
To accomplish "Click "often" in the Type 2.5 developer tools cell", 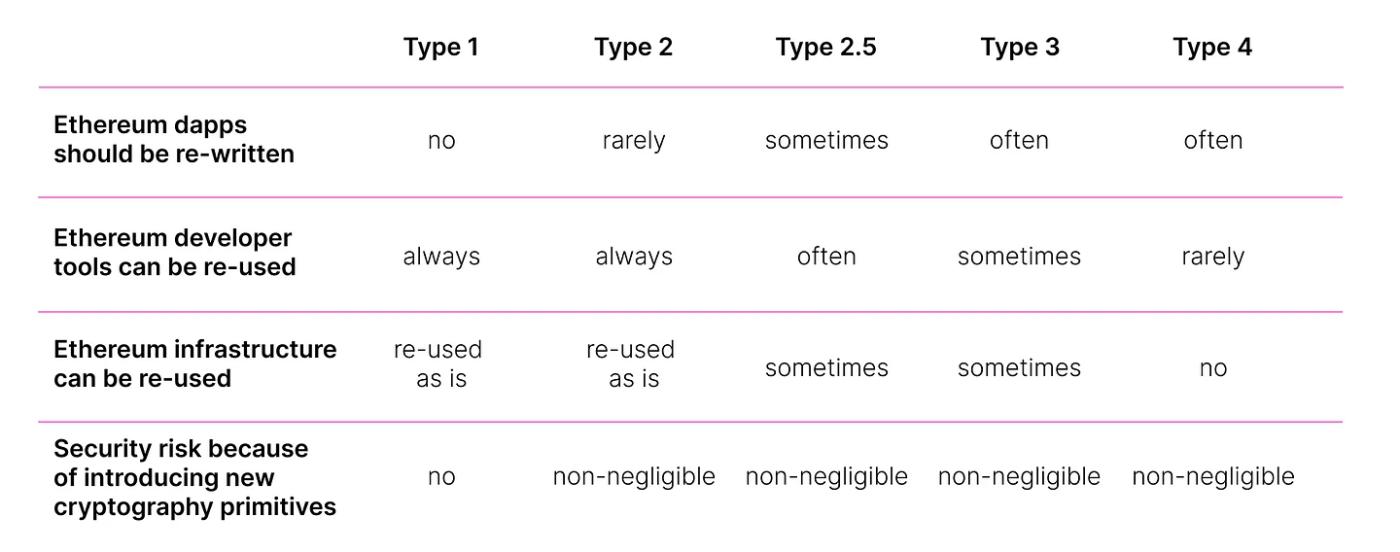I will click(826, 257).
